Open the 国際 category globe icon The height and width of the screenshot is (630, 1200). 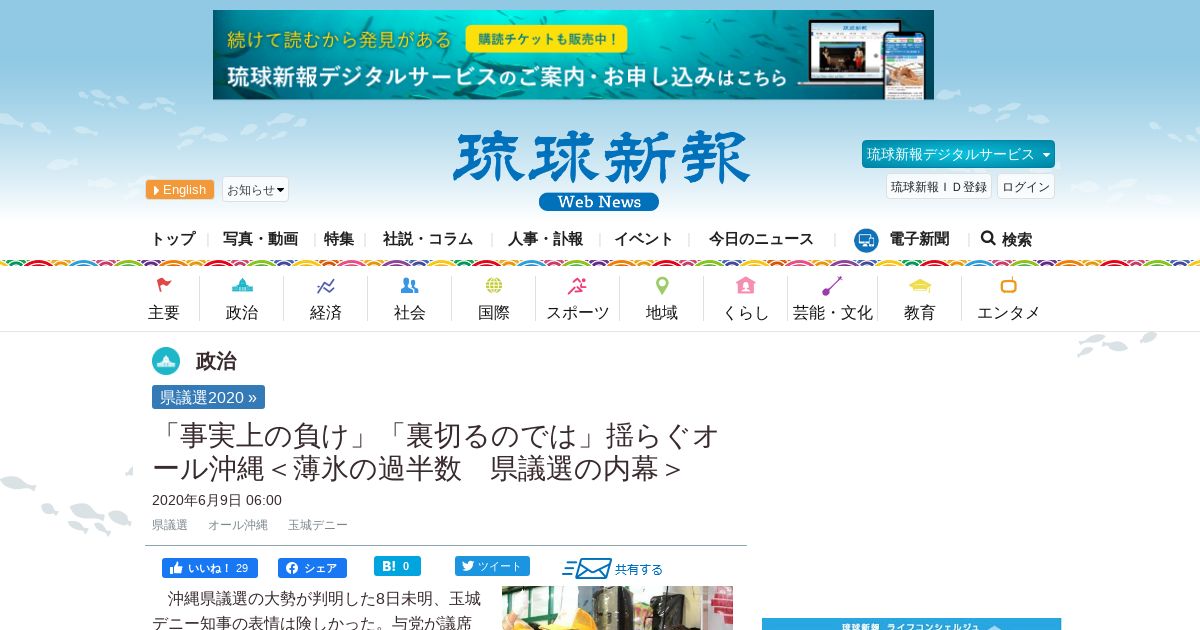[494, 286]
